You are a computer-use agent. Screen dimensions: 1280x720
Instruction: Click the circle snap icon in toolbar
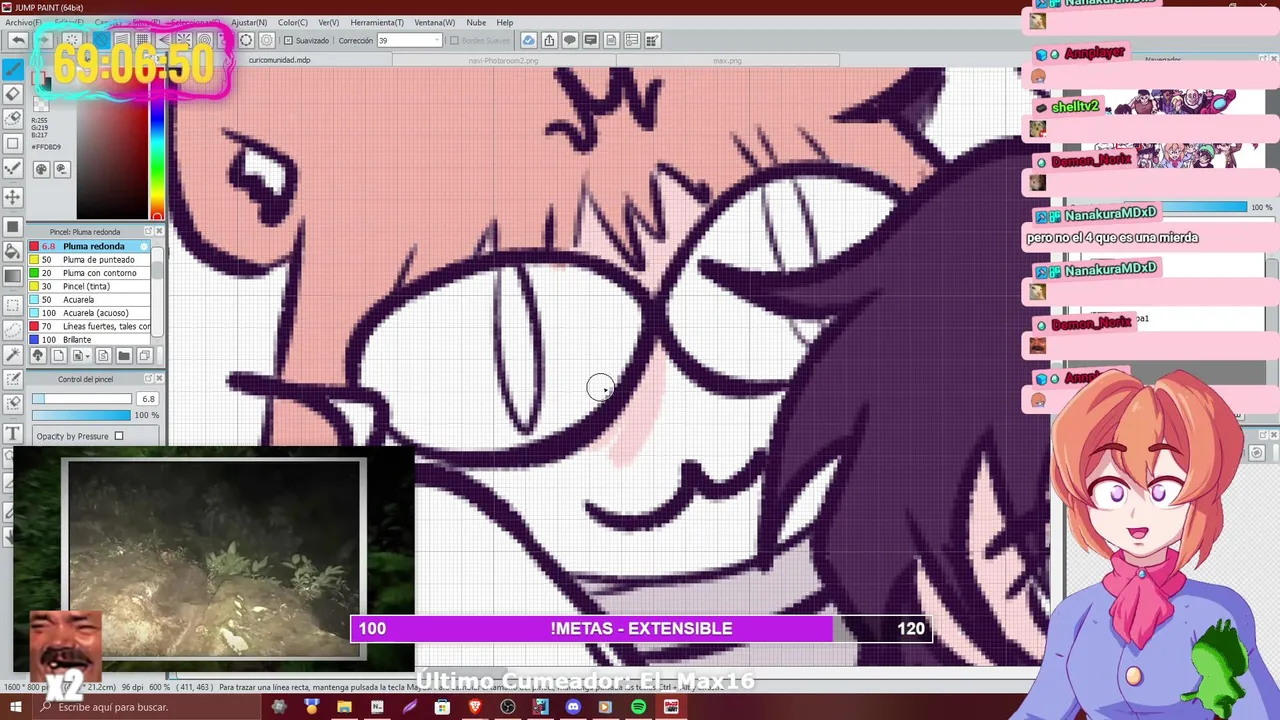(x=246, y=40)
